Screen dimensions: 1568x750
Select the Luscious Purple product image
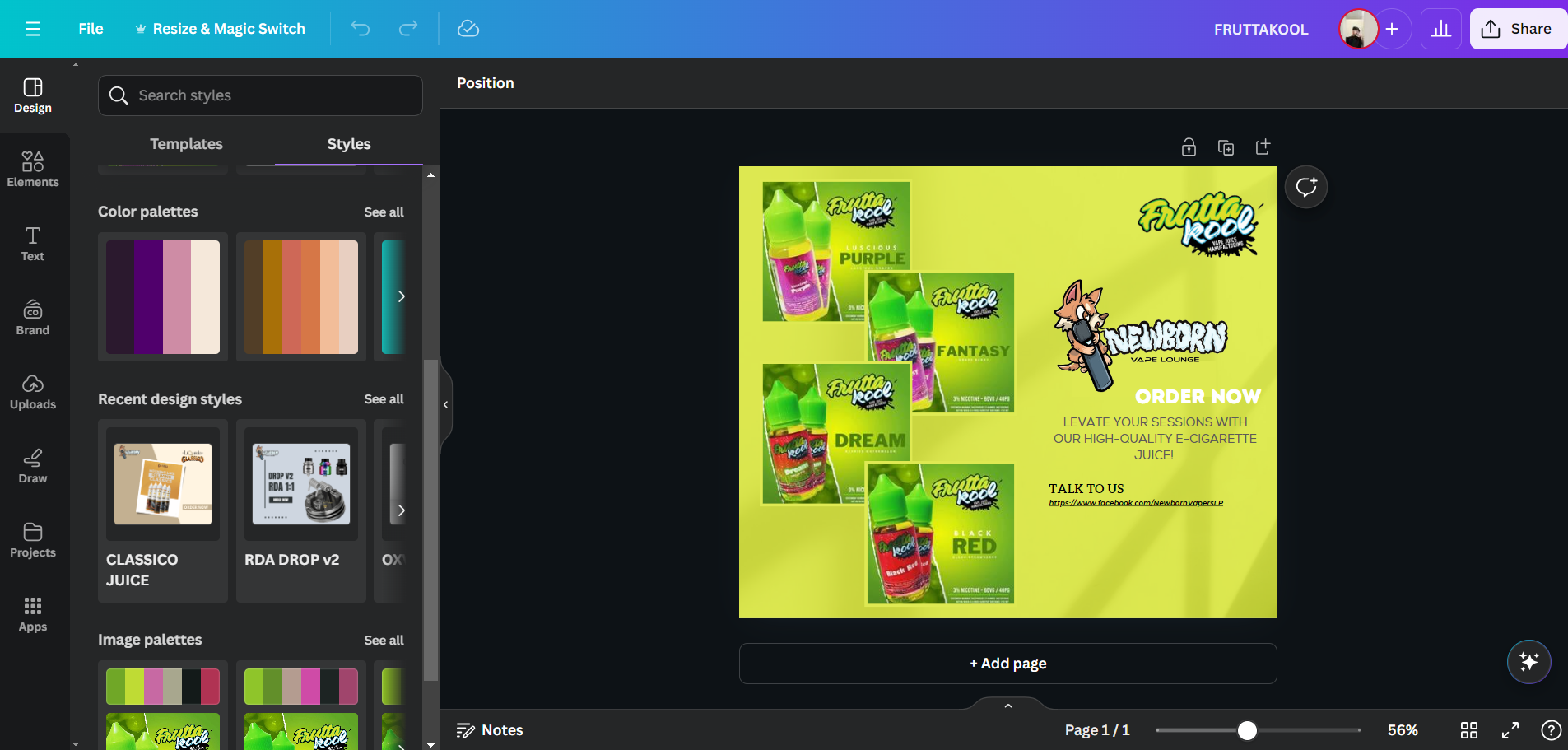(x=837, y=251)
